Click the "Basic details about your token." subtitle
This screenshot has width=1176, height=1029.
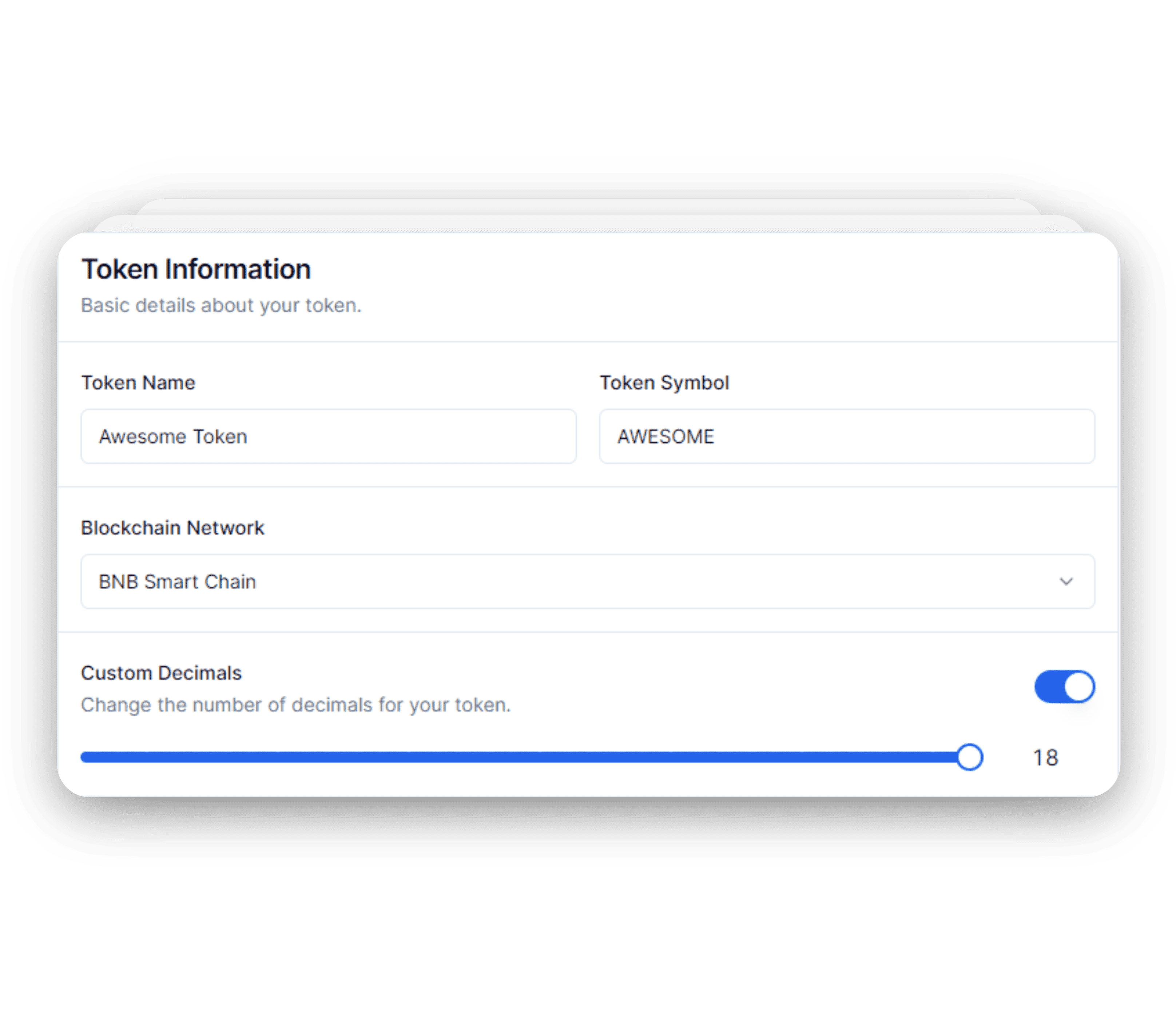(x=221, y=306)
